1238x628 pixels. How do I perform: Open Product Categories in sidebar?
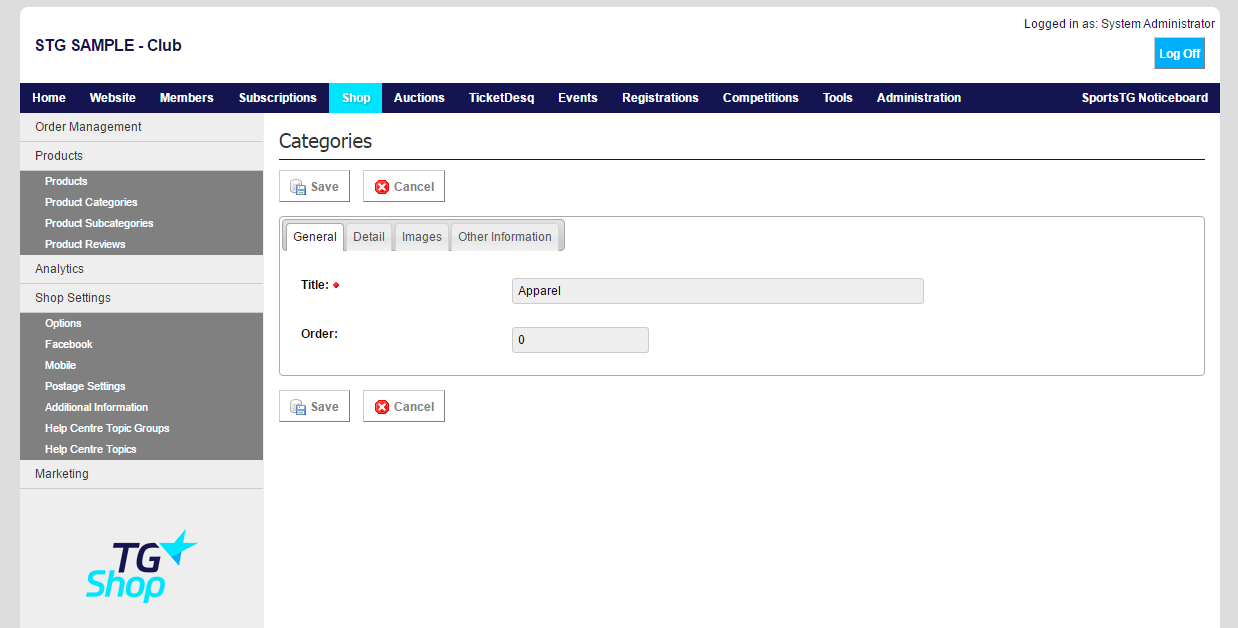tap(91, 202)
